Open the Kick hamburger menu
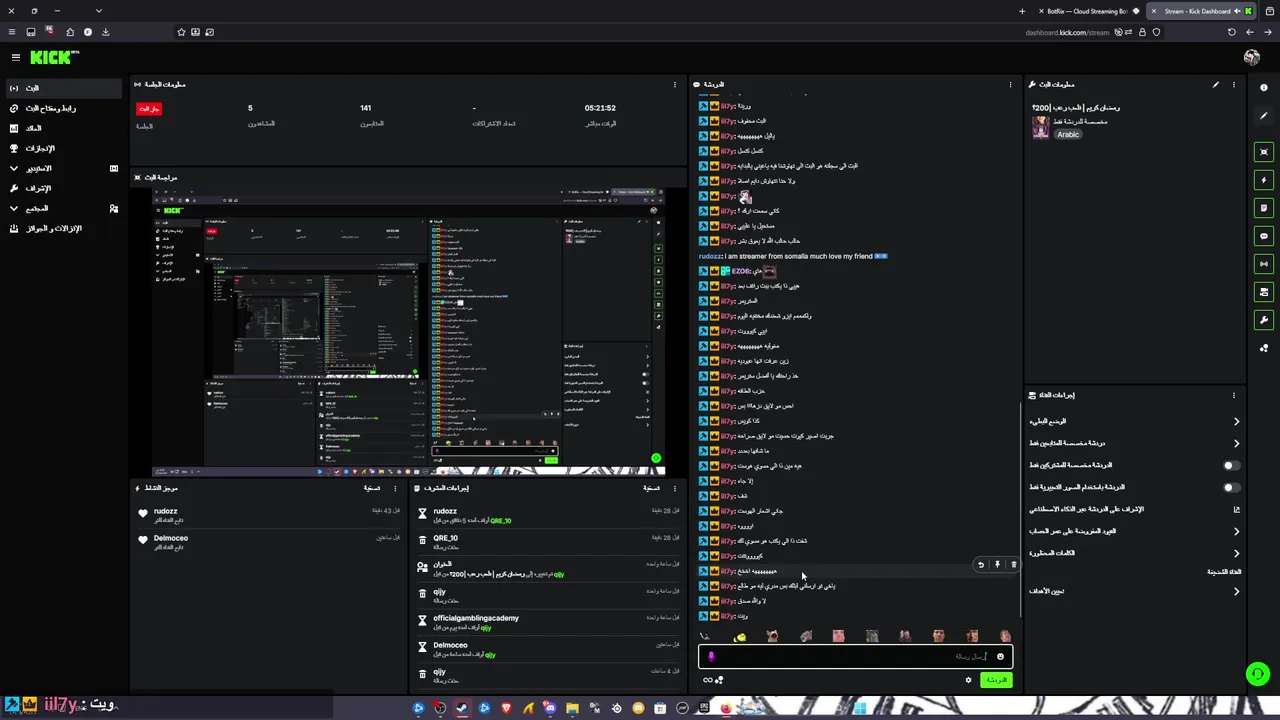The height and width of the screenshot is (720, 1280). (15, 58)
